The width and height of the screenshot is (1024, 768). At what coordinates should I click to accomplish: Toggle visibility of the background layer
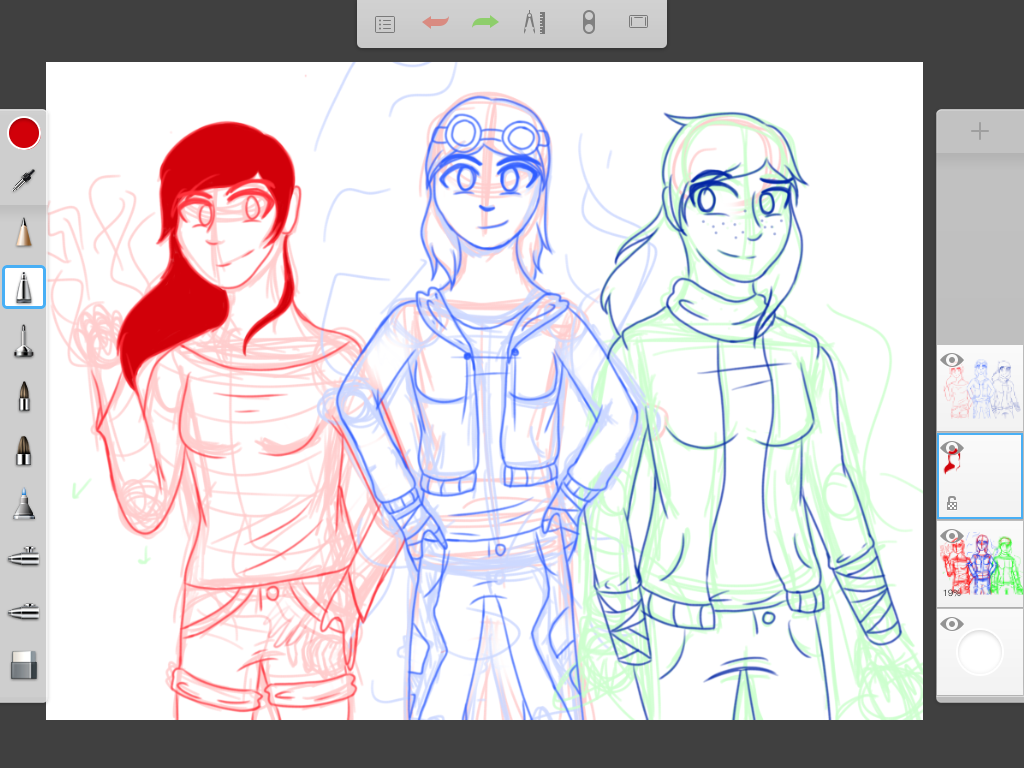(x=951, y=624)
